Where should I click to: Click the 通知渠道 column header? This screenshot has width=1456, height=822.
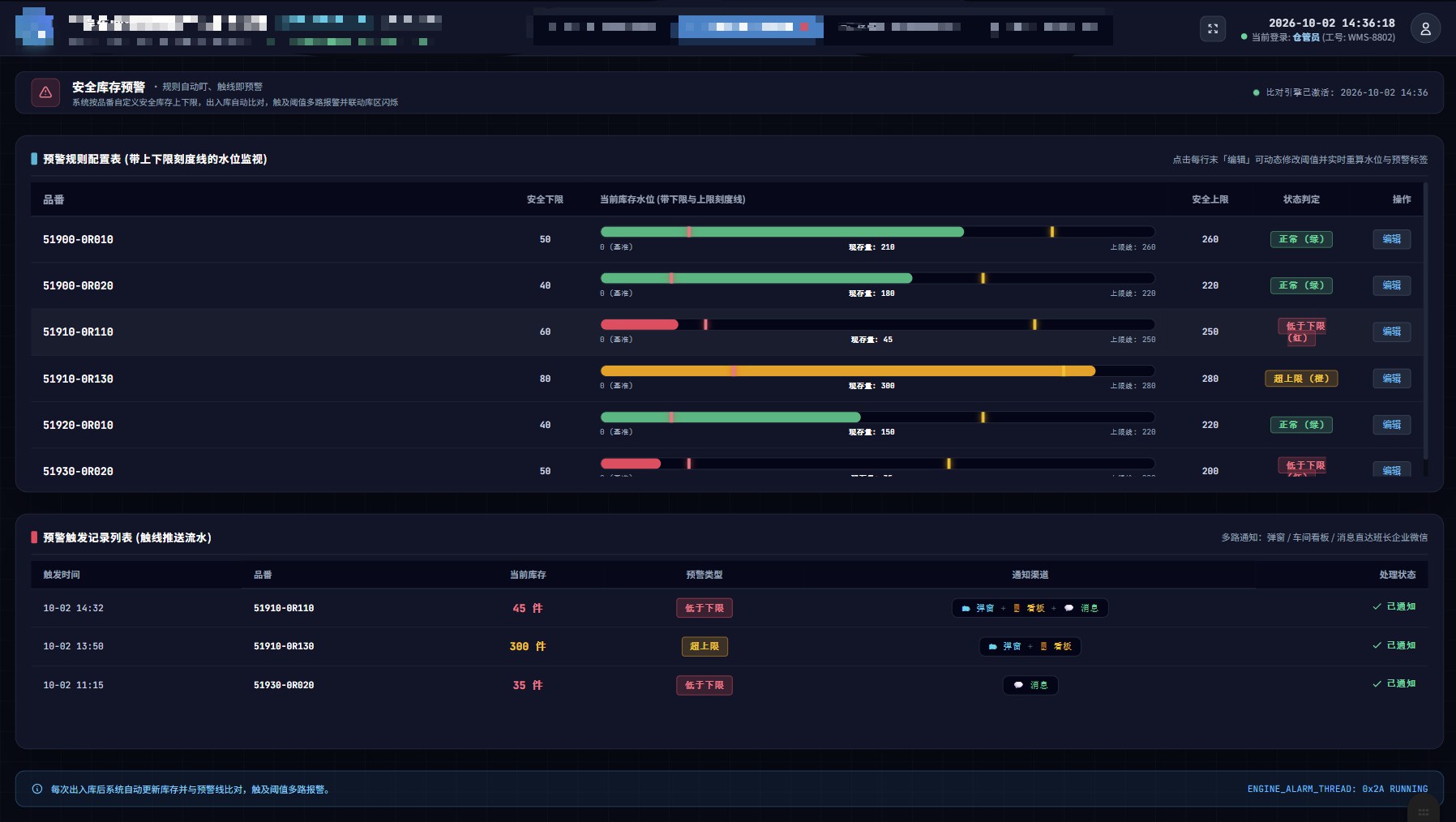click(1030, 575)
